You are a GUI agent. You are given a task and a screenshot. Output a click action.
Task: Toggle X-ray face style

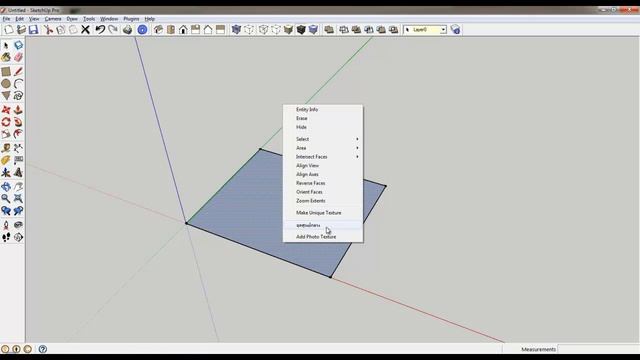point(236,29)
